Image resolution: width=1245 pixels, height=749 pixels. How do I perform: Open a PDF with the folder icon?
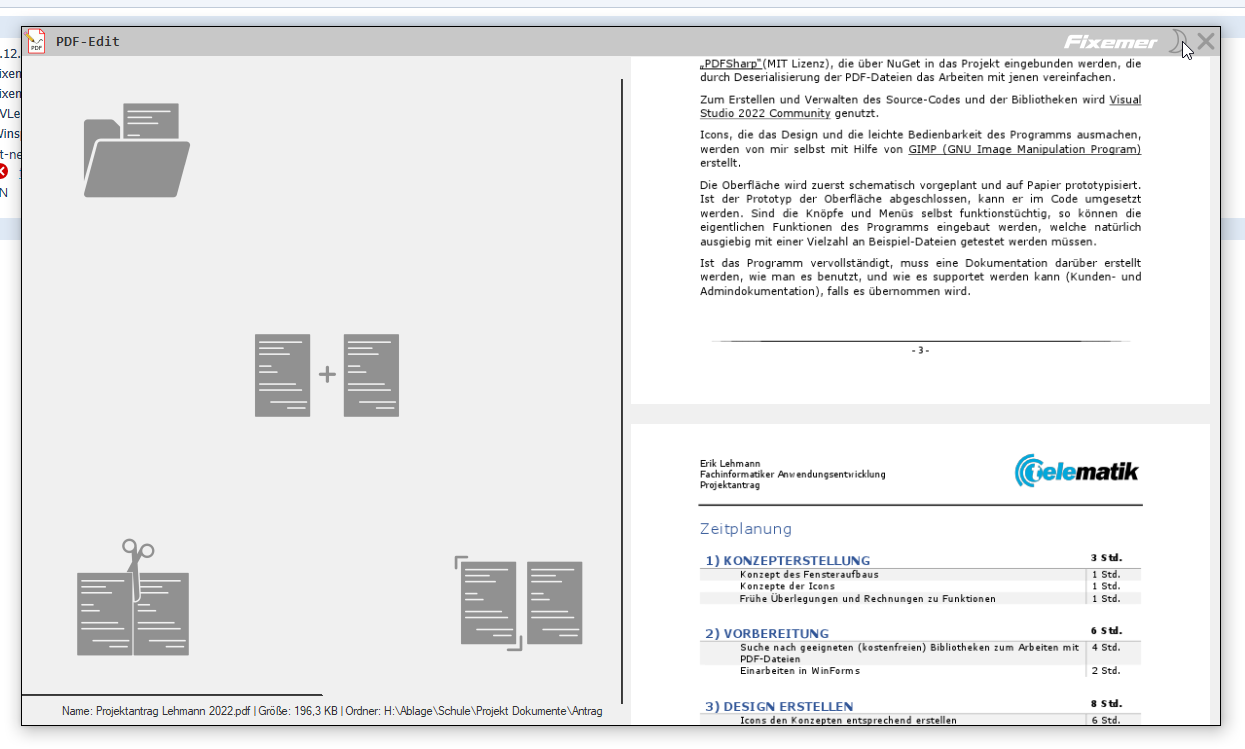pyautogui.click(x=136, y=151)
